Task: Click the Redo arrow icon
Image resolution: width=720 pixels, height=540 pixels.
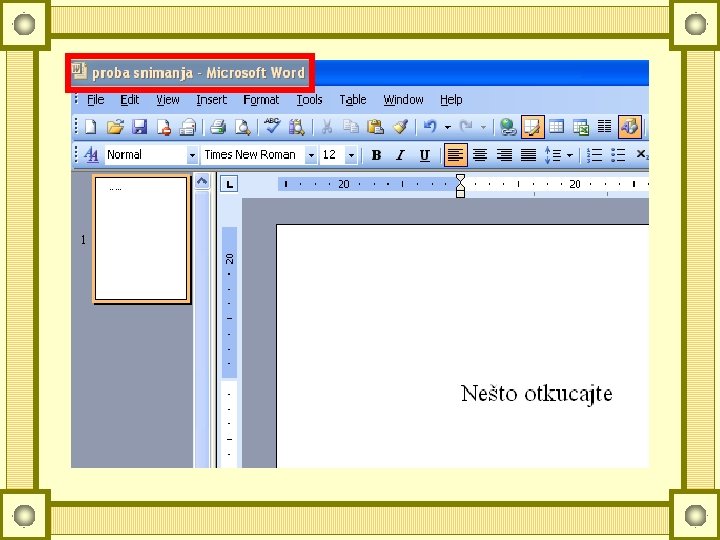Action: (x=466, y=126)
